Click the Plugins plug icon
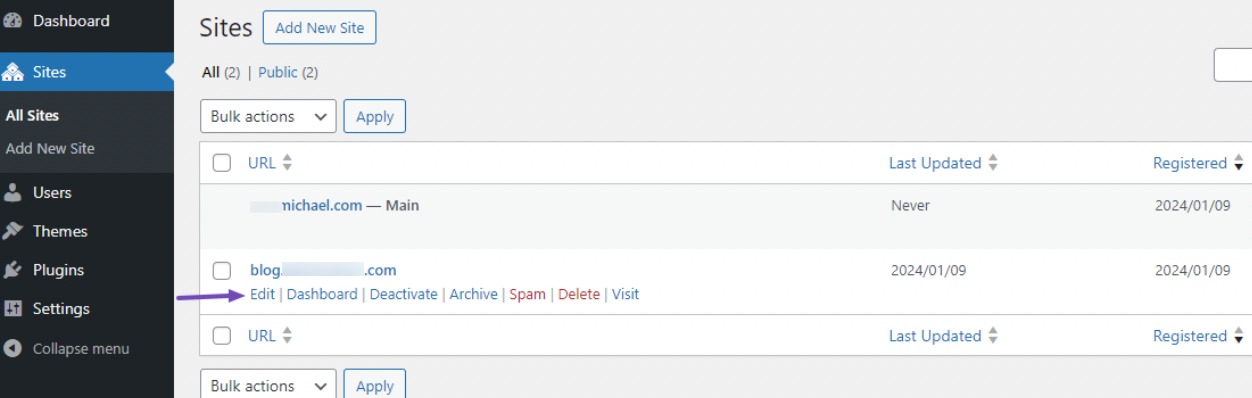Screen dimensions: 1252x398 tap(13, 270)
